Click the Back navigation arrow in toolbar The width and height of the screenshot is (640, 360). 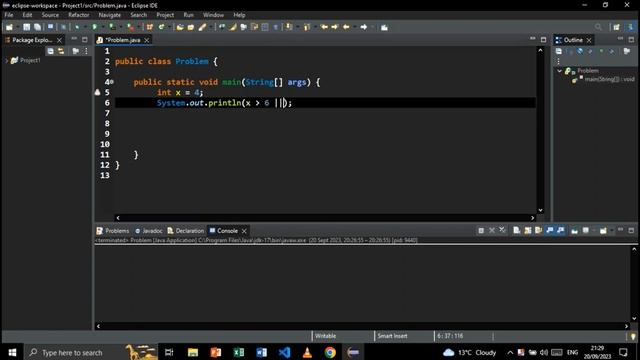click(x=346, y=27)
